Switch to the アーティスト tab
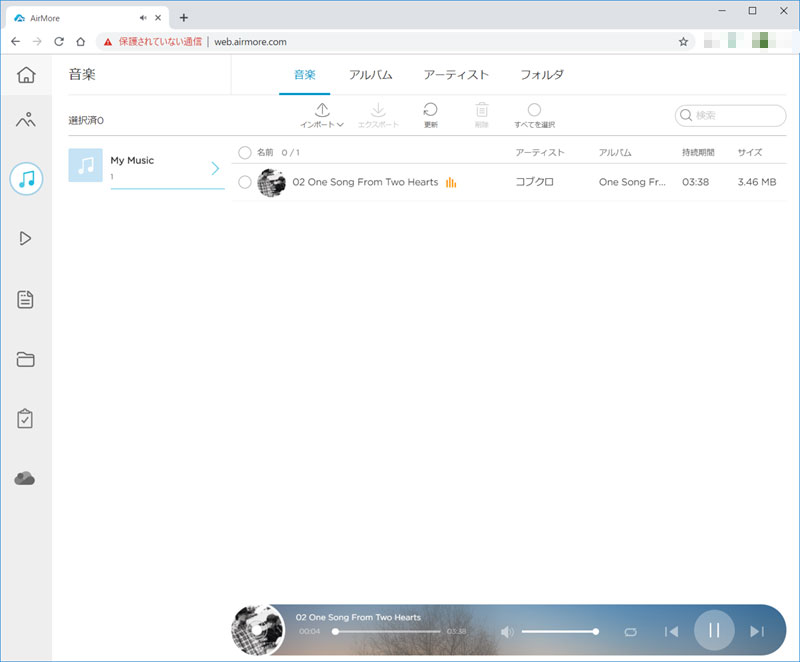The image size is (800, 662). (456, 75)
